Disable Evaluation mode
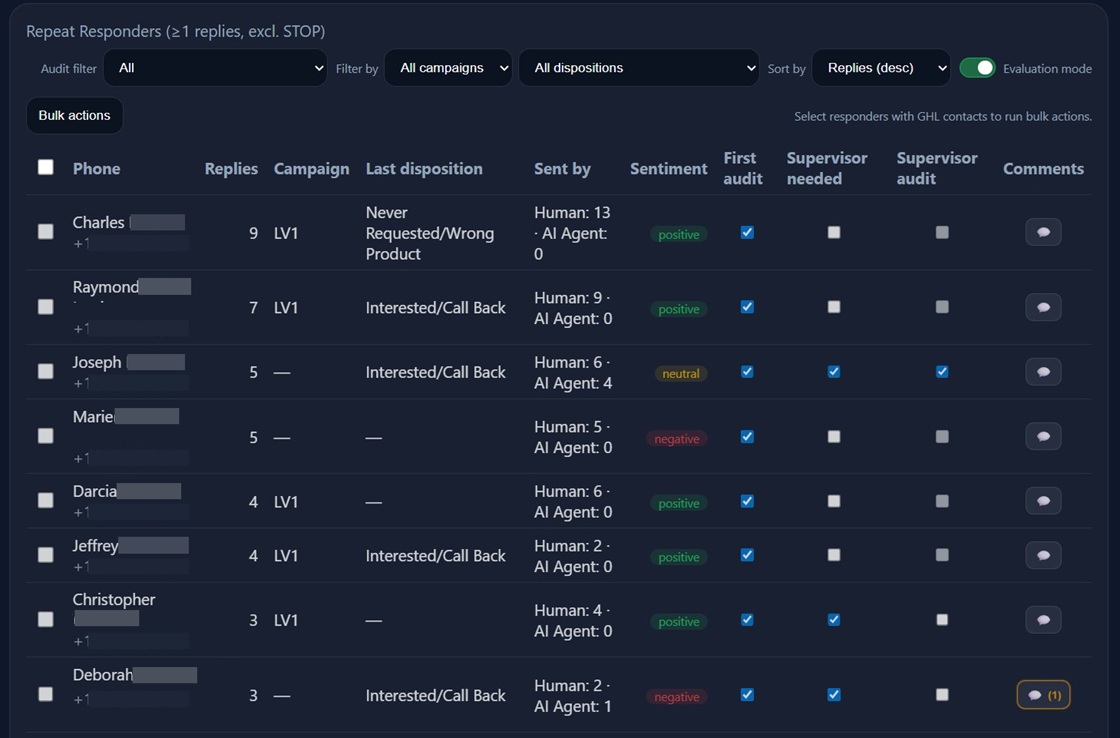The image size is (1120, 738). (978, 67)
